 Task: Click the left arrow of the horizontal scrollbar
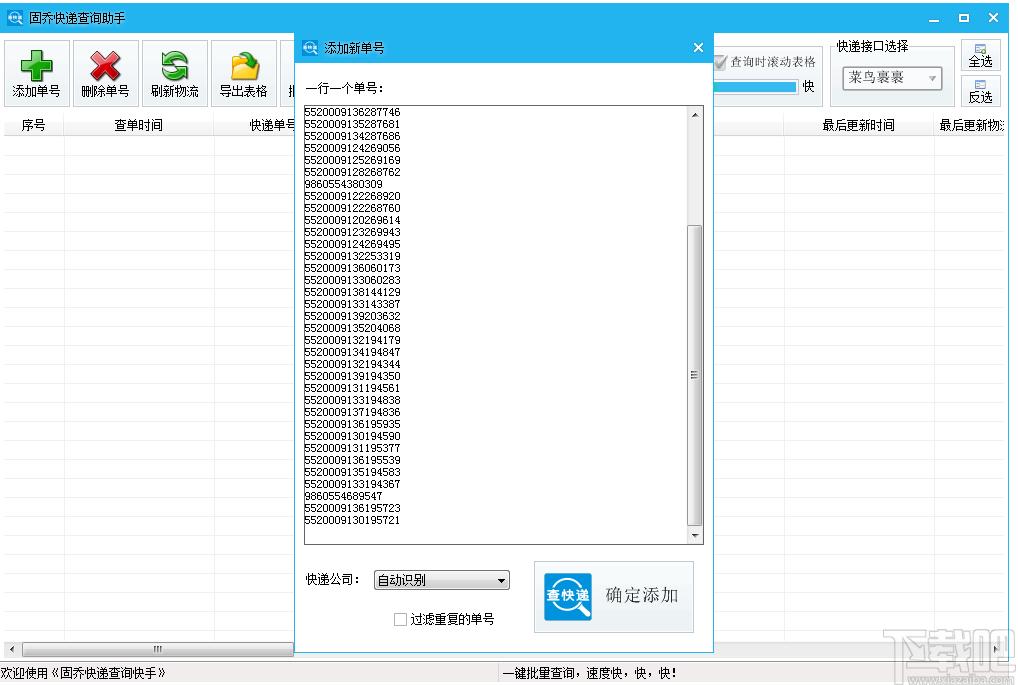click(12, 649)
